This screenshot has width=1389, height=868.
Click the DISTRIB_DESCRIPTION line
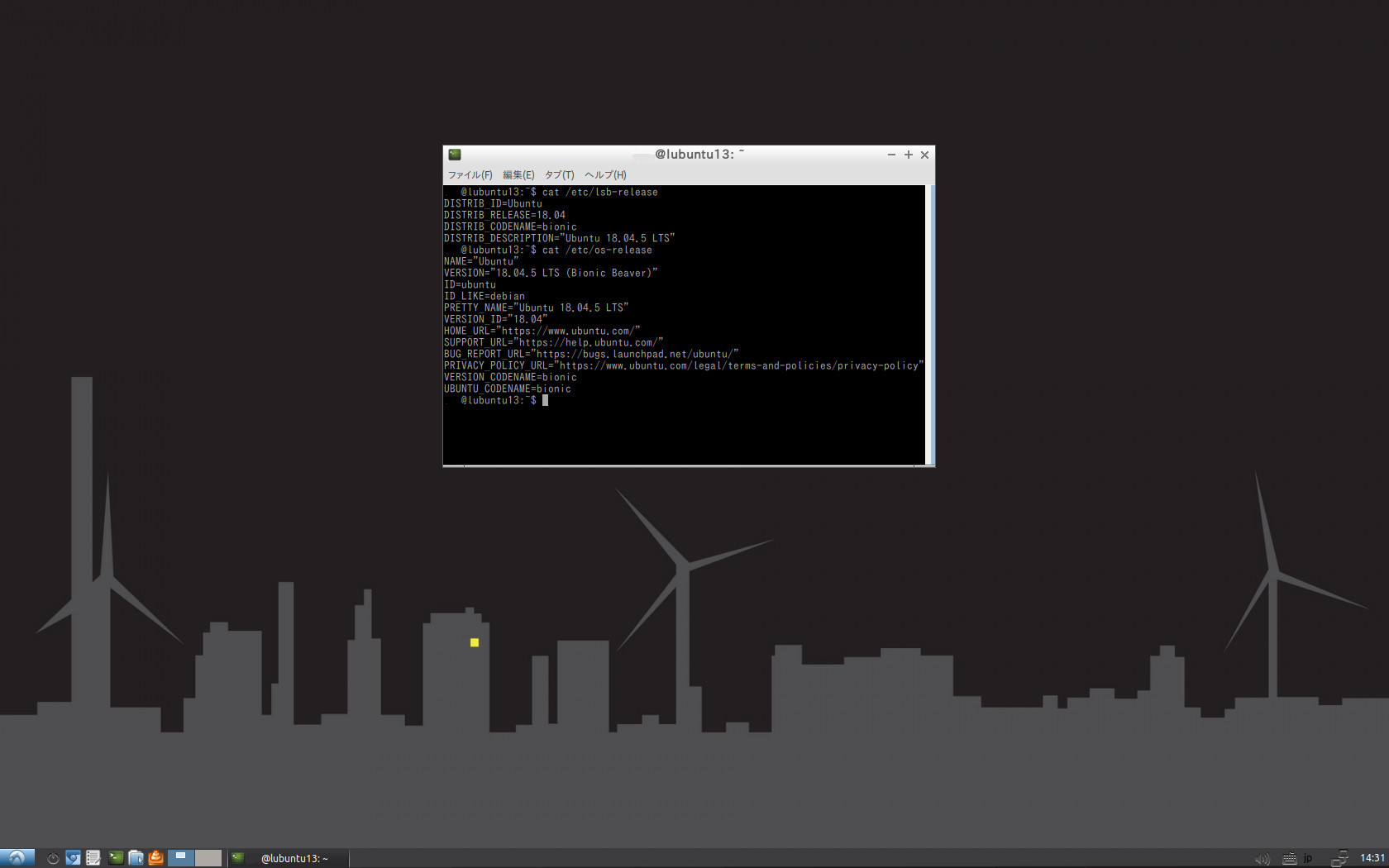click(x=559, y=238)
